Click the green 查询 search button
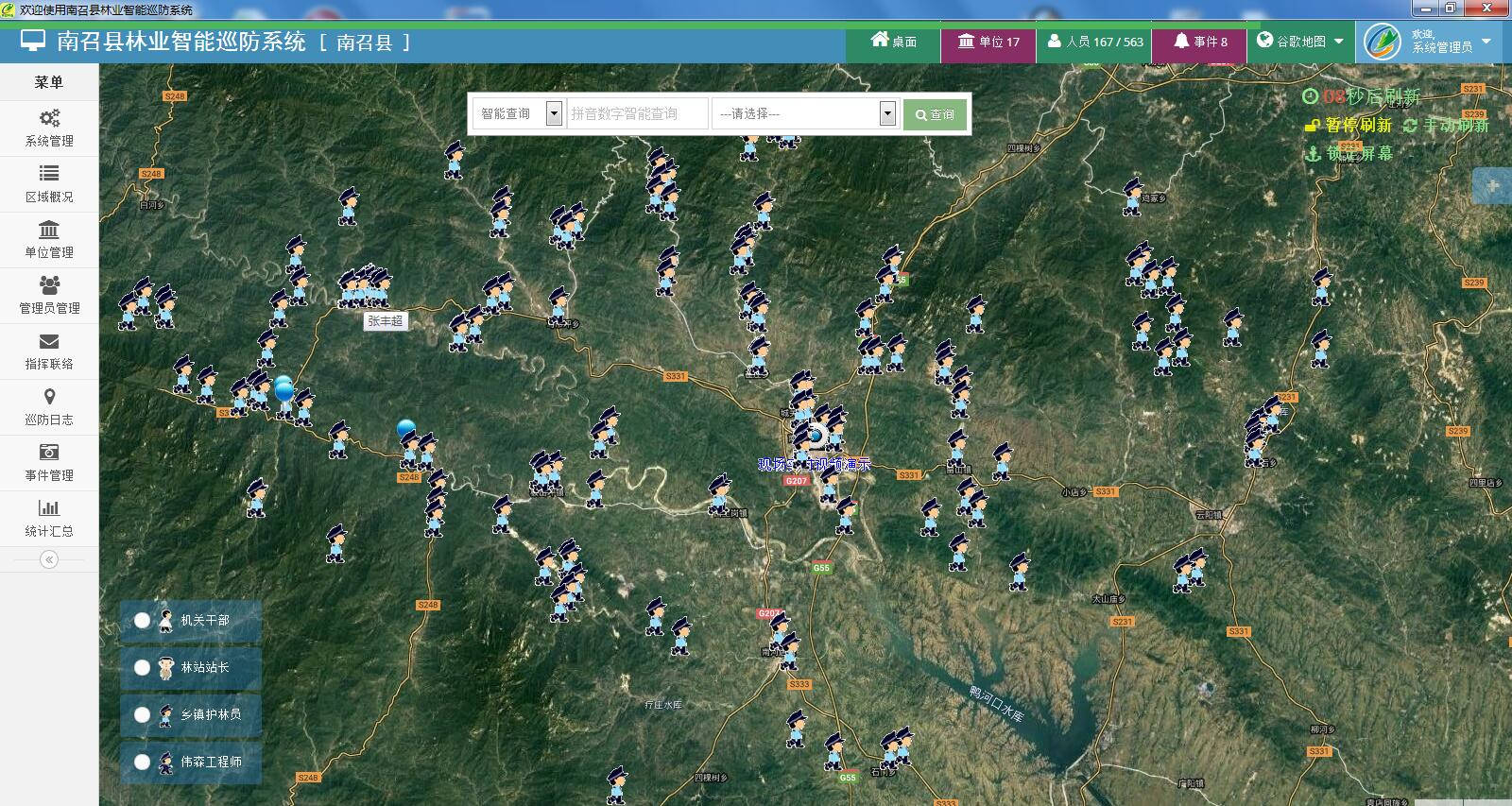 (x=934, y=114)
